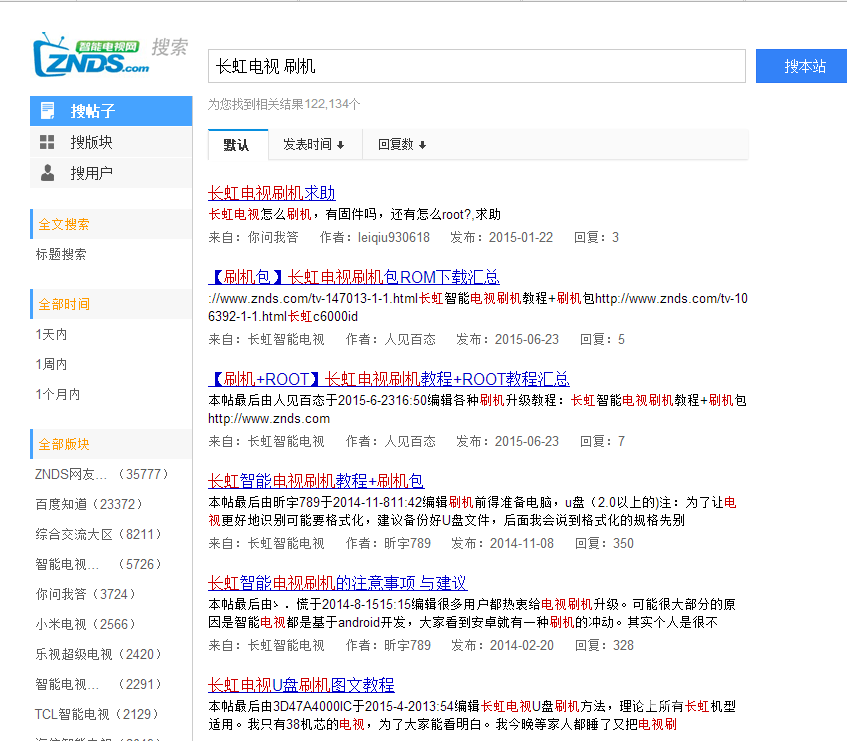Viewport: 847px width, 741px height.
Task: Select the 默认 sort tab
Action: [x=238, y=145]
